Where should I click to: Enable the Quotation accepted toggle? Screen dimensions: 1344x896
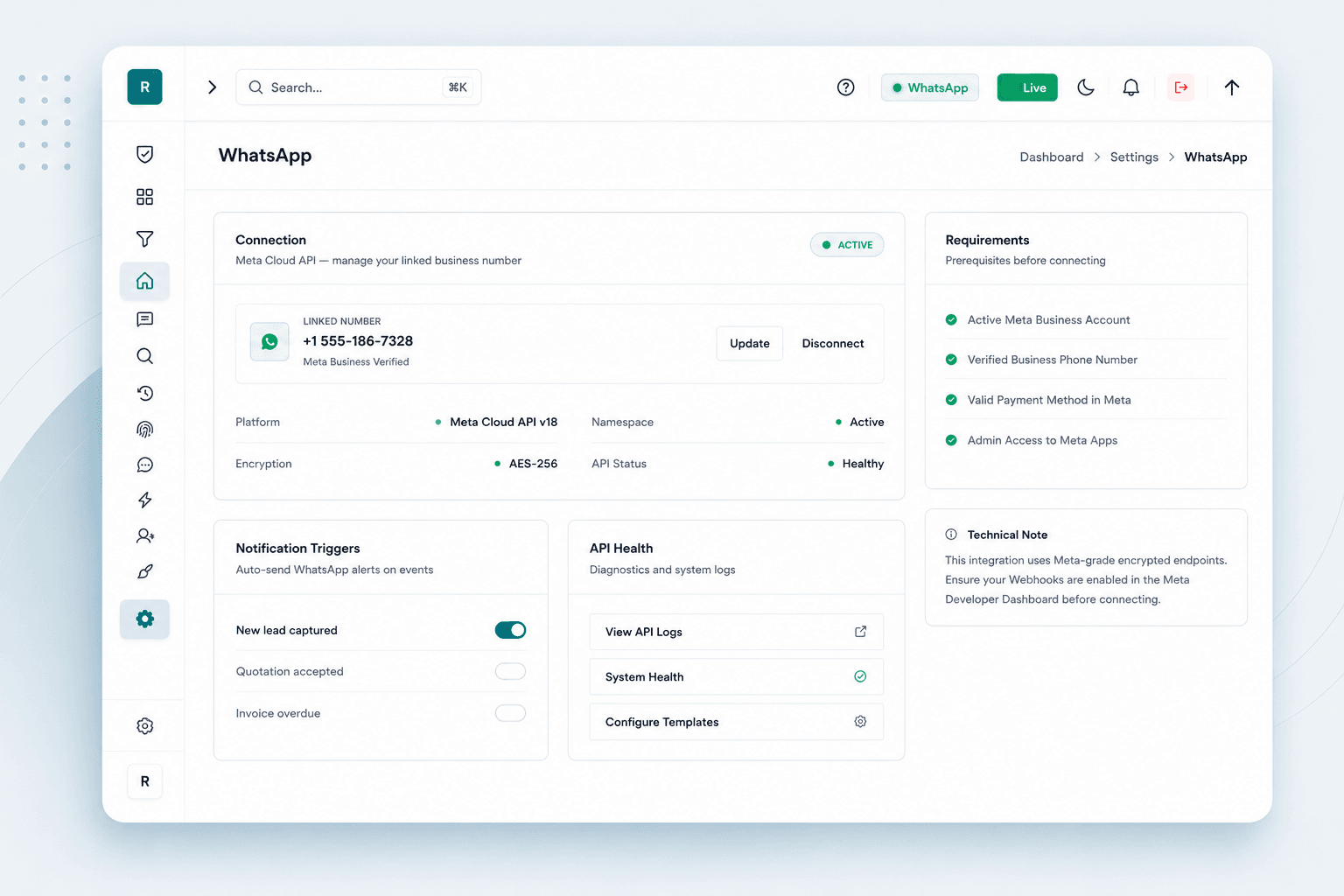coord(511,671)
